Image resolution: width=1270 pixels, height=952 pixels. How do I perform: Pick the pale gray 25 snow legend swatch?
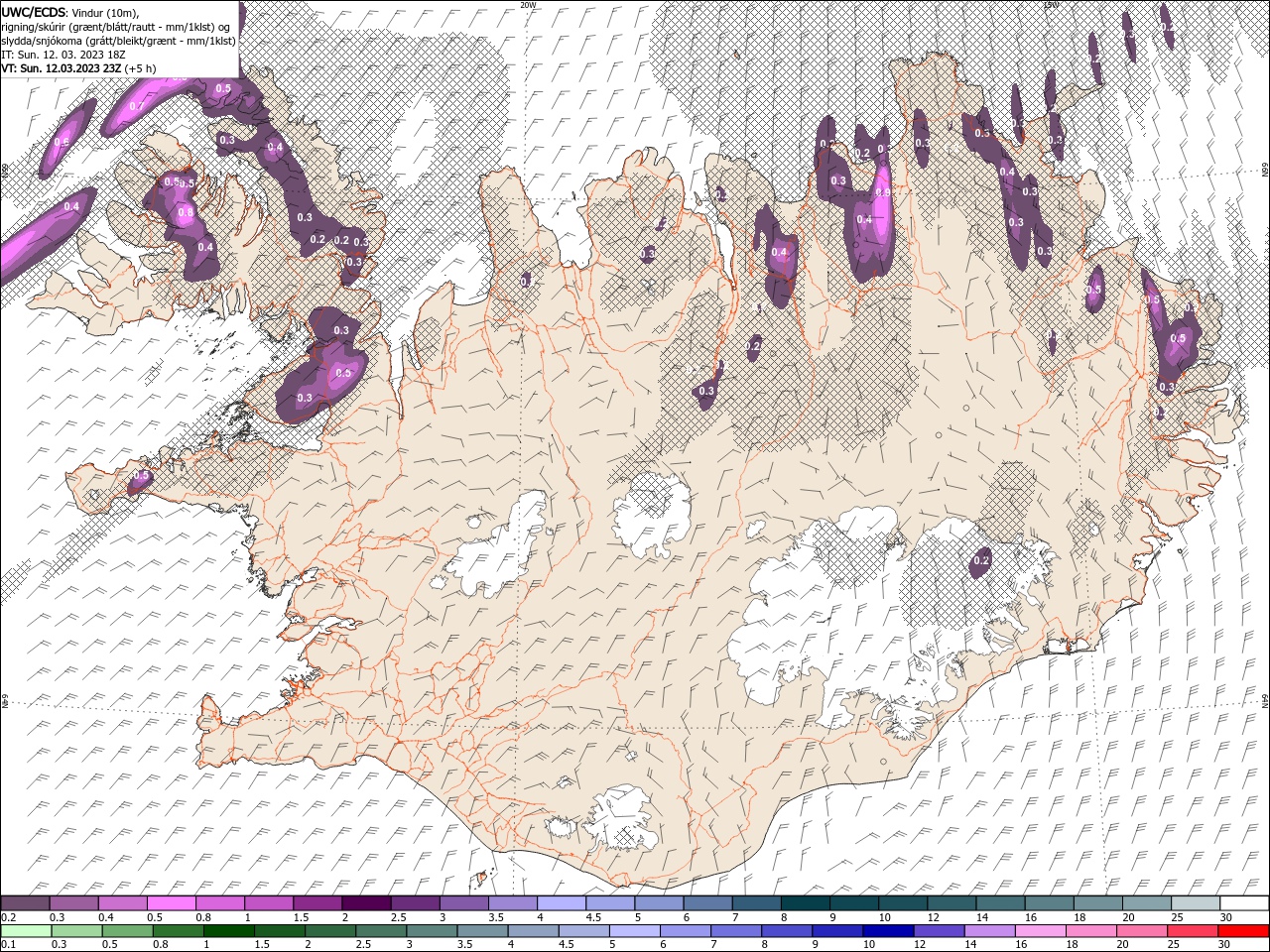[1195, 903]
